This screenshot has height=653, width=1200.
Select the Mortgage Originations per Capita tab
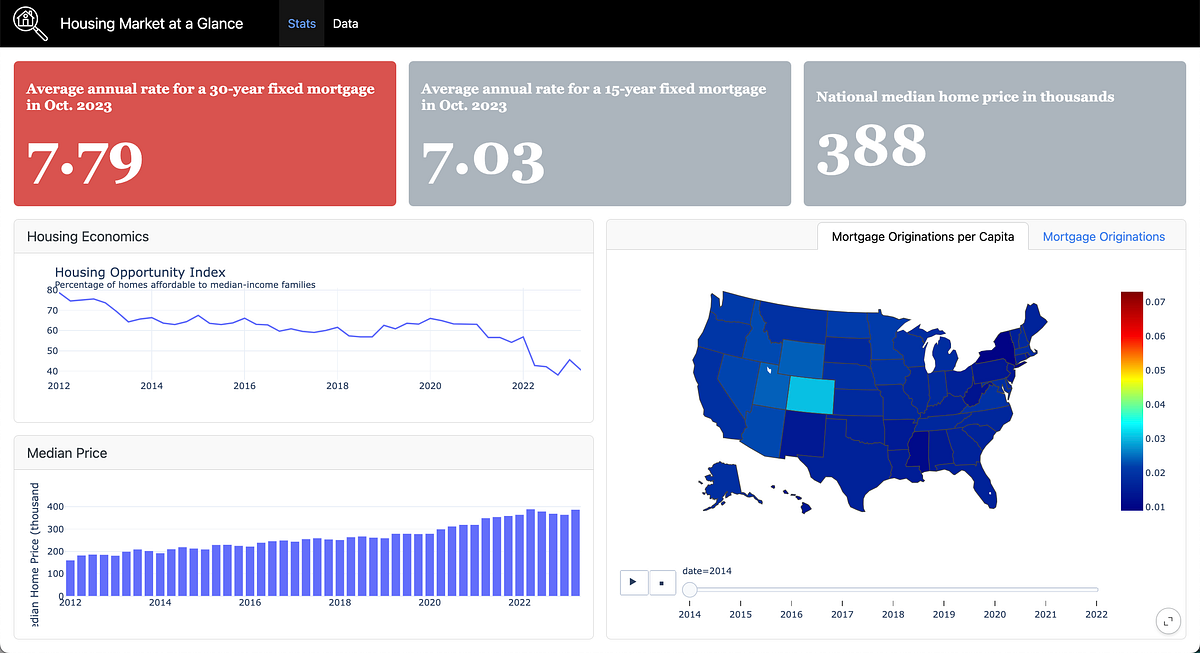922,236
